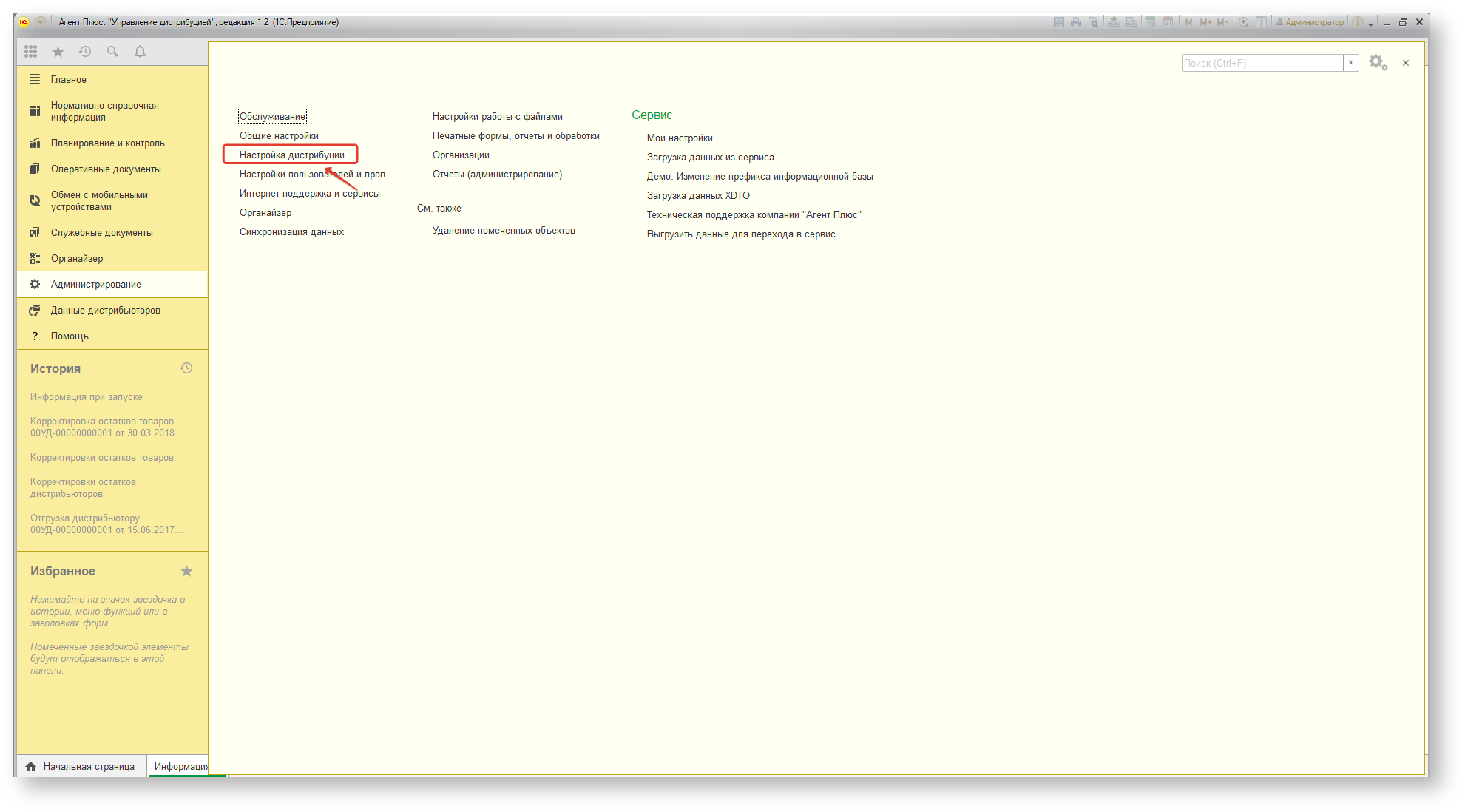Click the zoom magnifier-plus icon
1465x812 pixels.
[x=1244, y=22]
